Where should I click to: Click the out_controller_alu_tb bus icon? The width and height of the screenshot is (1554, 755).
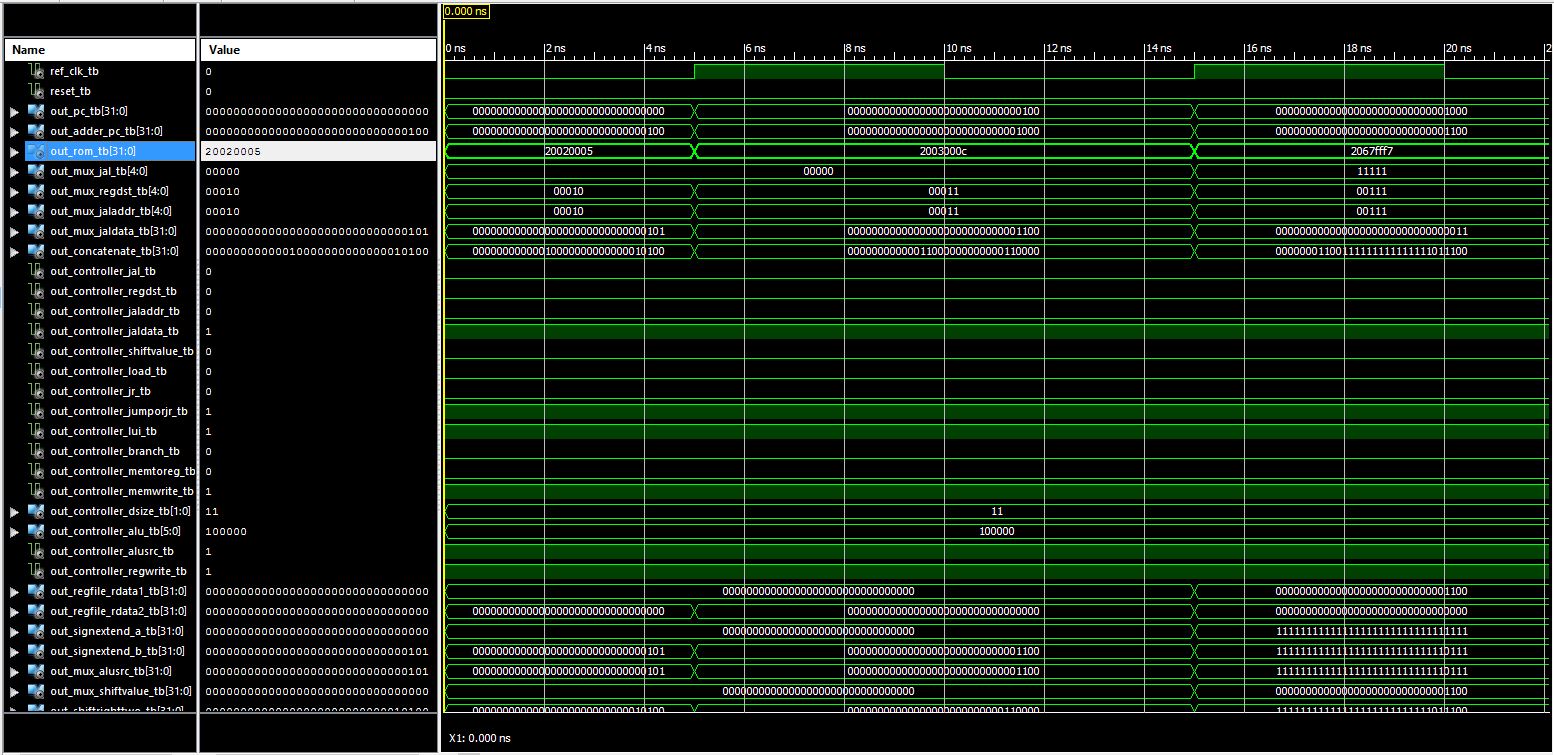(36, 531)
